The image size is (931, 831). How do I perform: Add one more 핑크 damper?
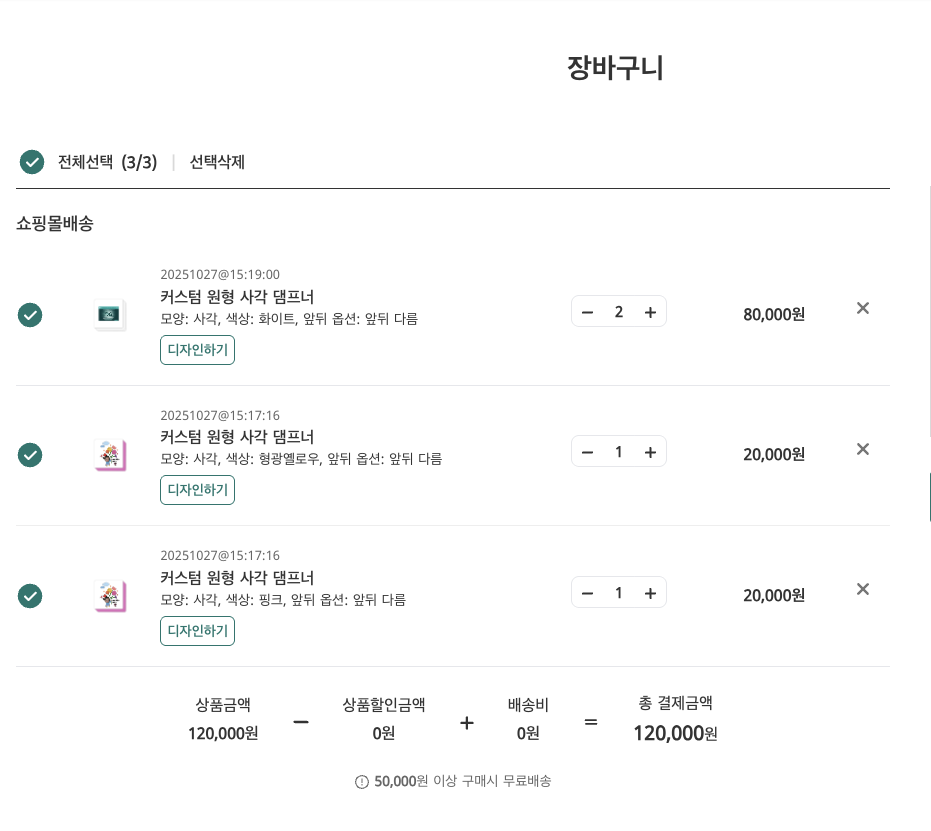pos(650,593)
